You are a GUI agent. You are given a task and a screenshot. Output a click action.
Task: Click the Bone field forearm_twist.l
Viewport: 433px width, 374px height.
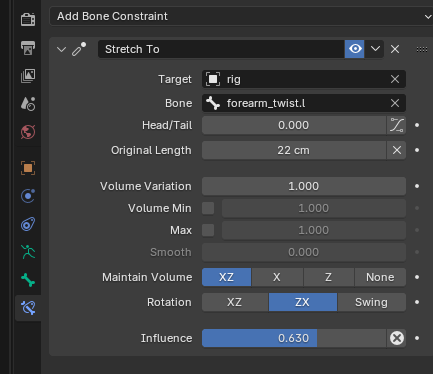tap(297, 103)
